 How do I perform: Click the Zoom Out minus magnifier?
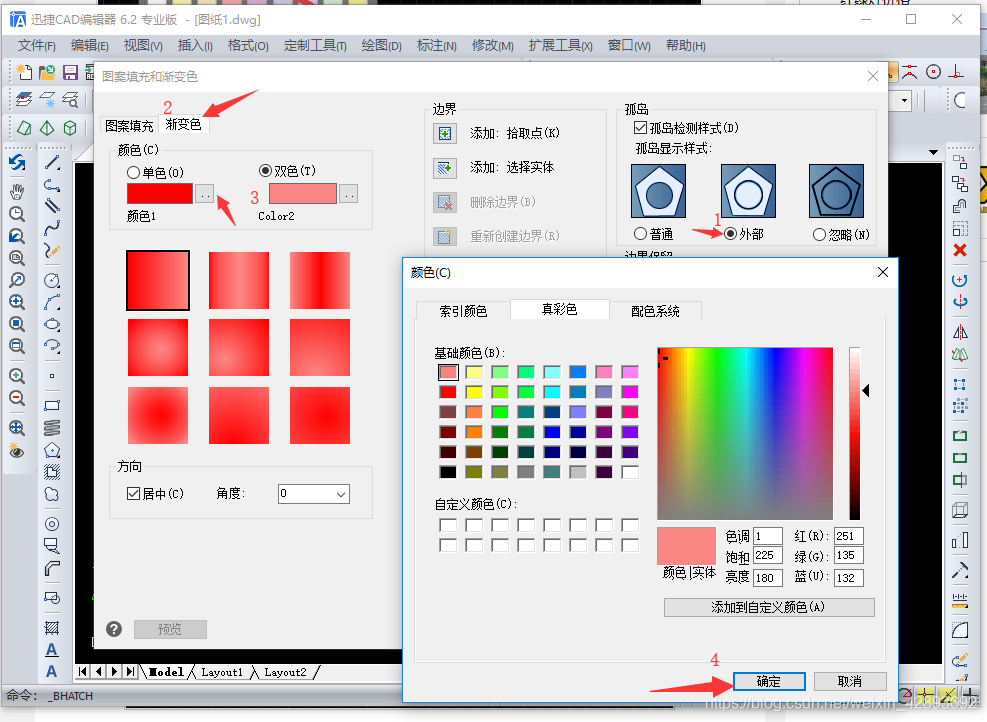pos(17,398)
